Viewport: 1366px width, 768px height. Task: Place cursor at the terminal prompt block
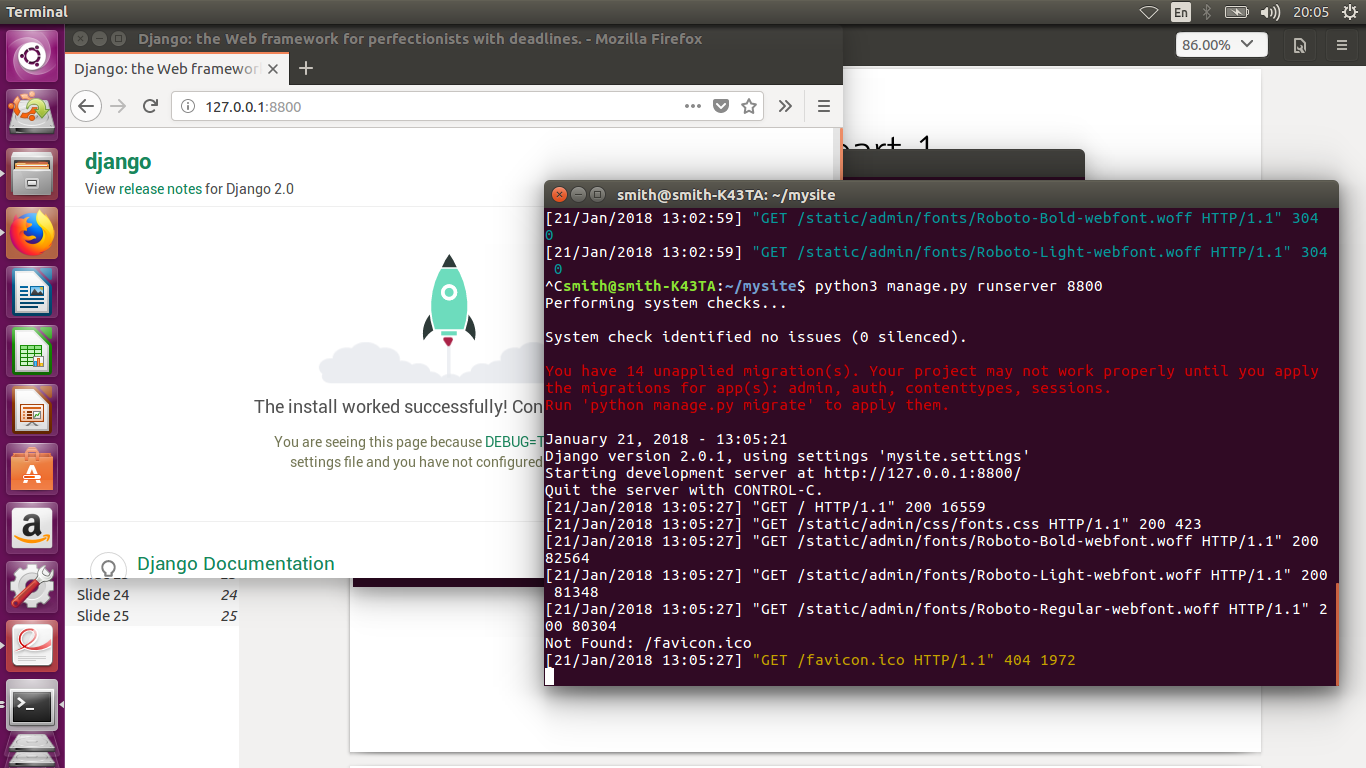click(x=549, y=677)
